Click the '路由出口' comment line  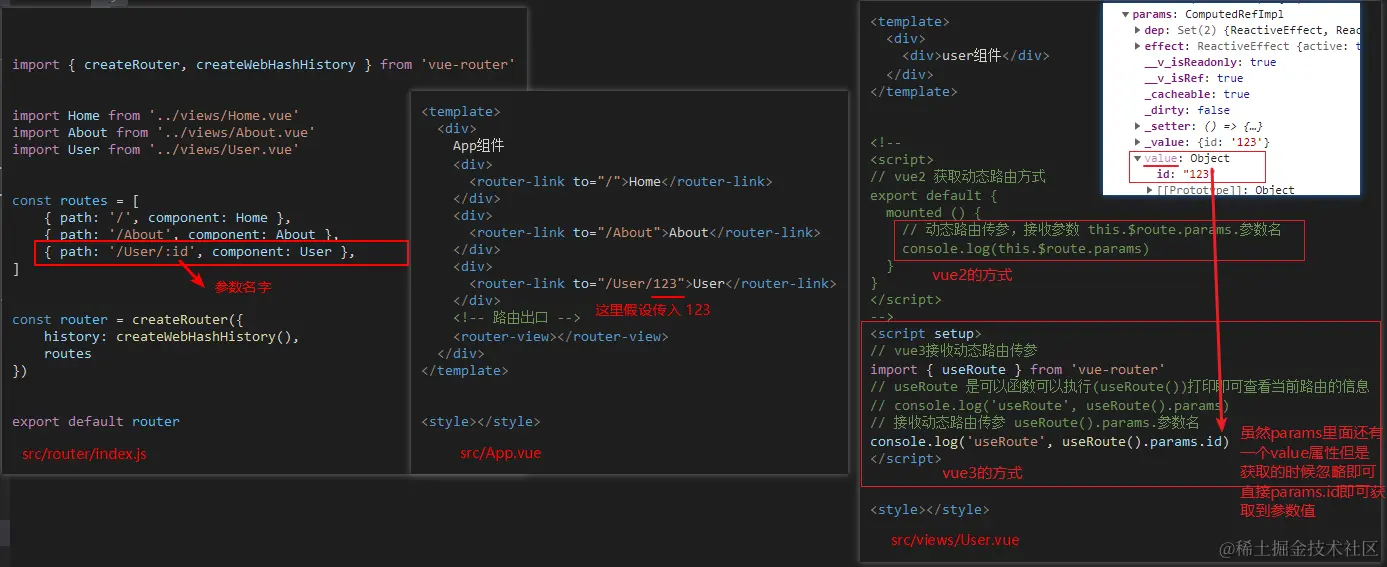click(516, 317)
